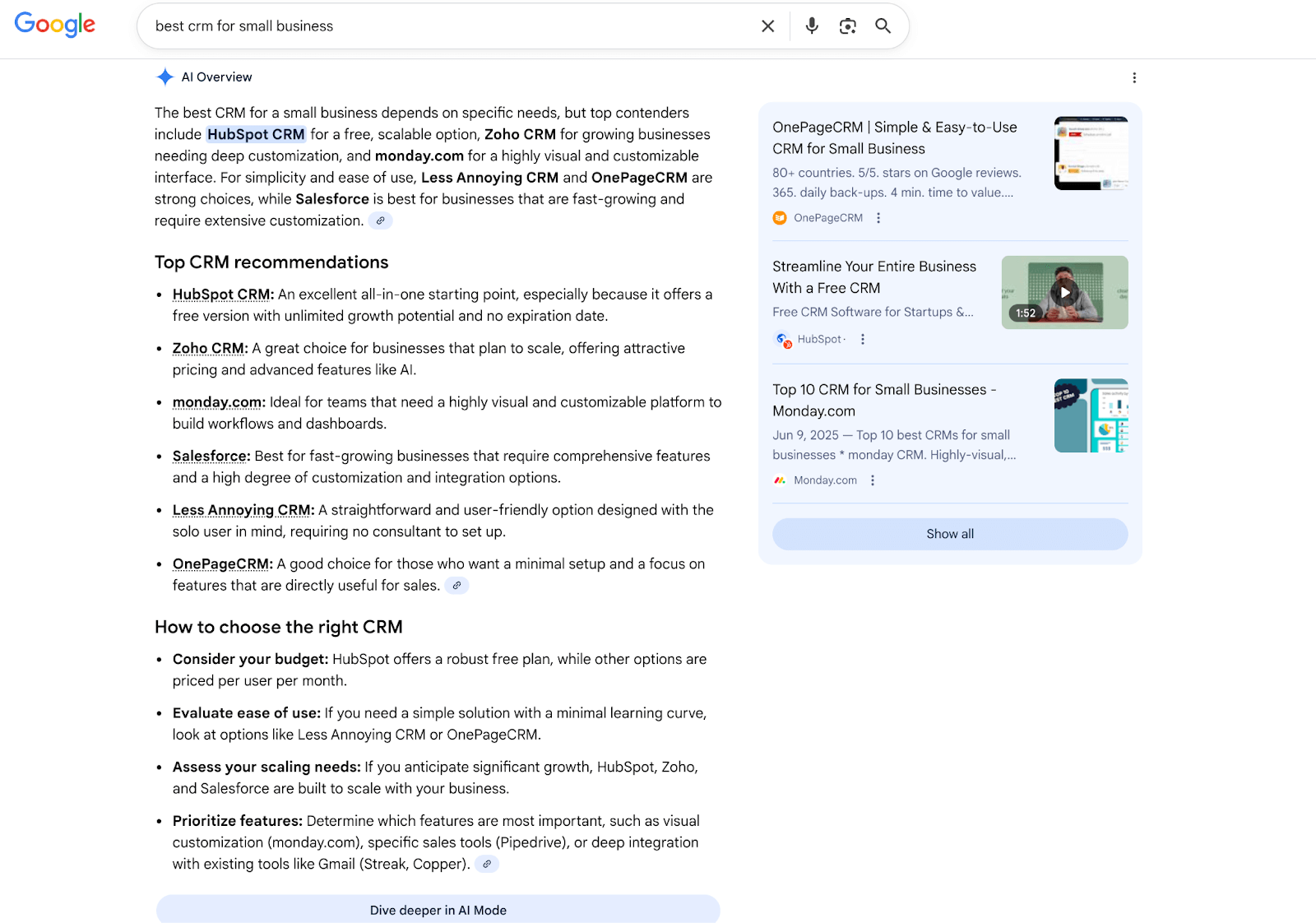This screenshot has height=923, width=1316.
Task: Click the AI Overview sparkle icon
Action: (164, 77)
